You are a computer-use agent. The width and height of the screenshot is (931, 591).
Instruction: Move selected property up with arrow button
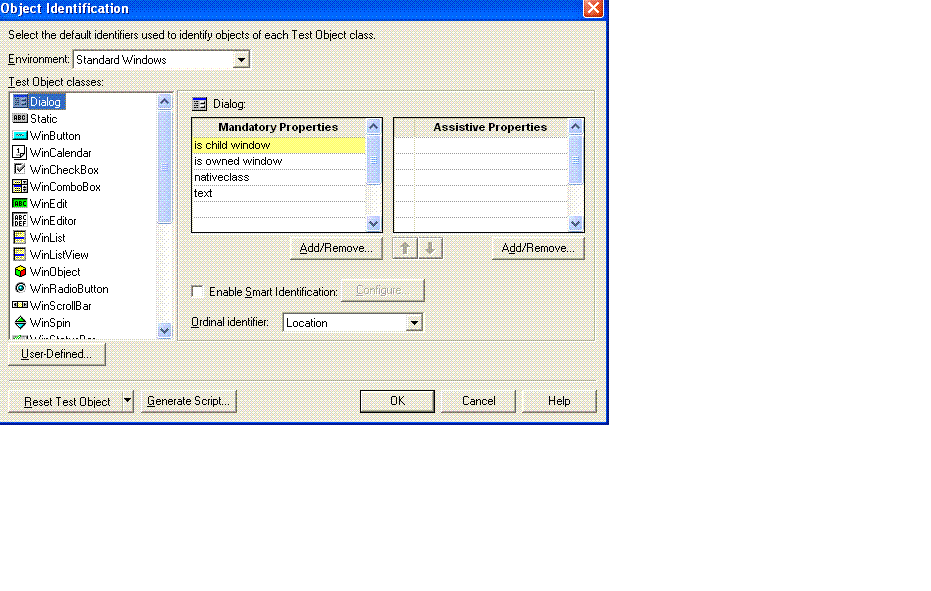pos(404,248)
